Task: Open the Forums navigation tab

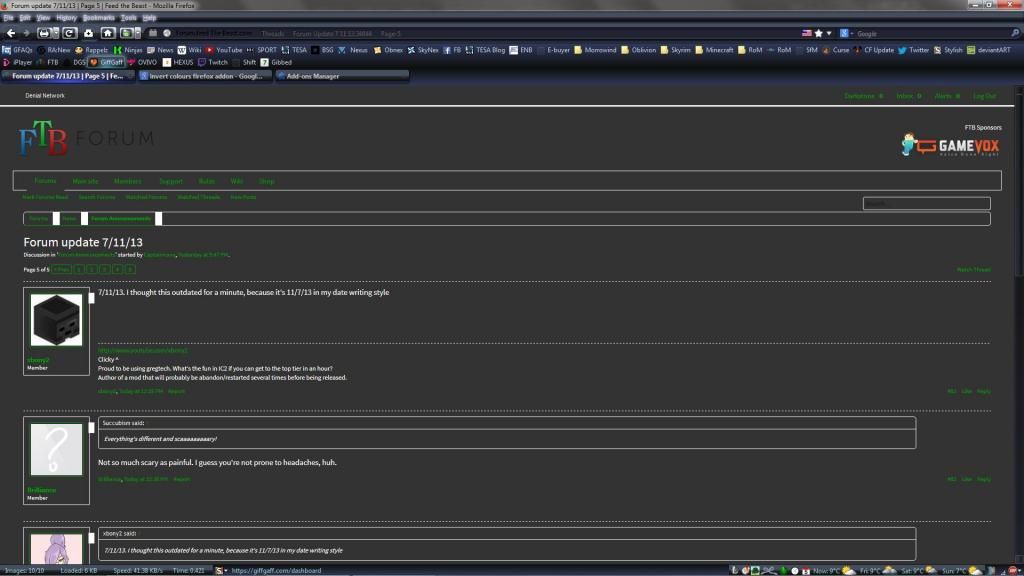Action: [45, 181]
